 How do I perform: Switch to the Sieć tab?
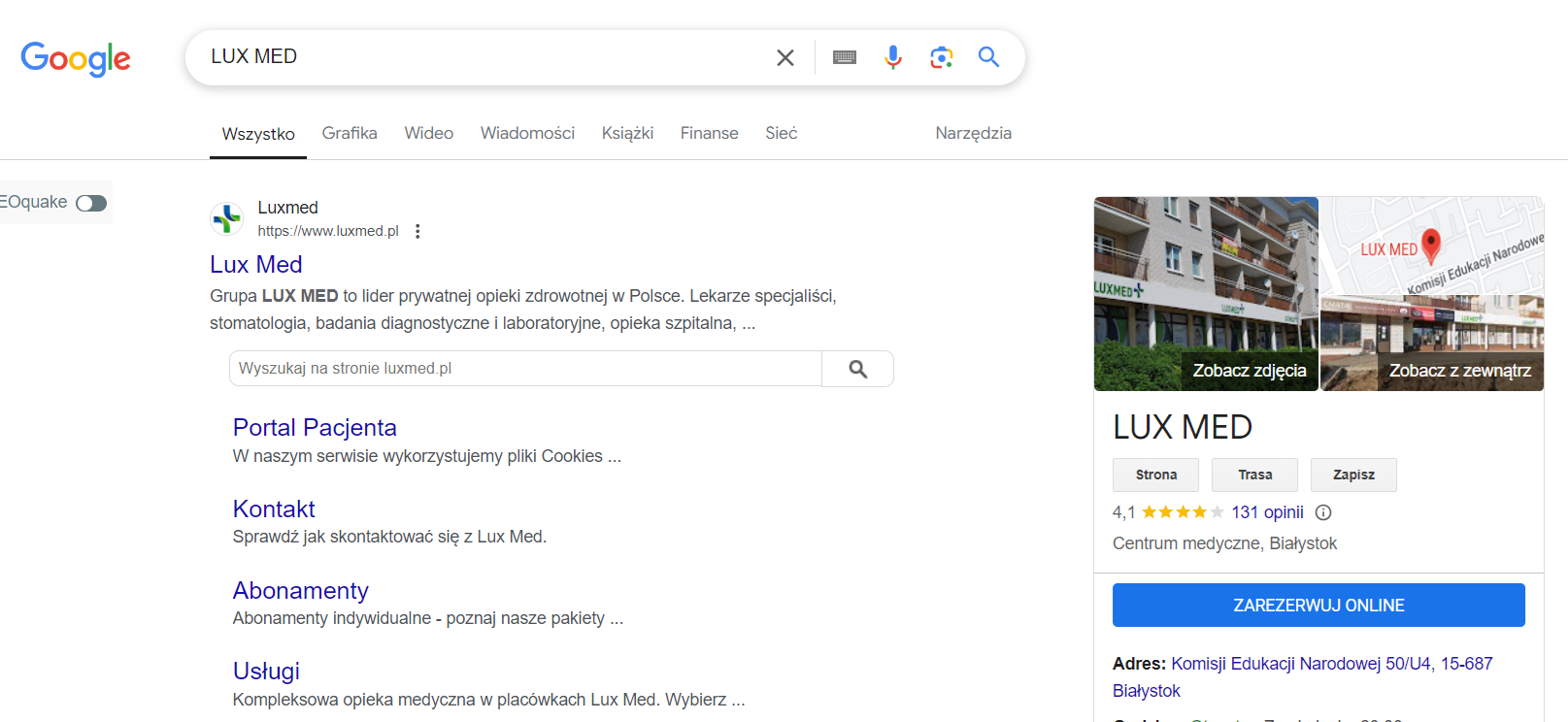coord(781,133)
